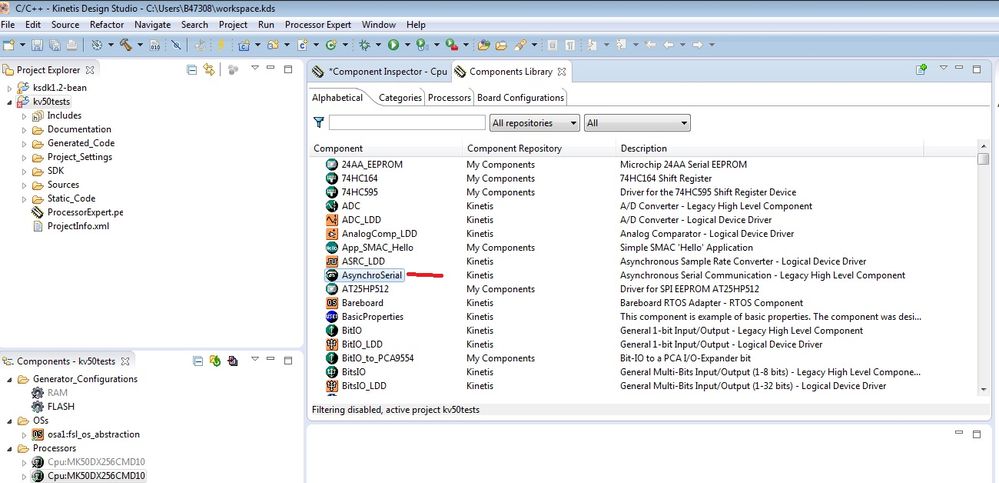Select the FLASH generator configuration
Screen dimensions: 999x483
coord(61,407)
